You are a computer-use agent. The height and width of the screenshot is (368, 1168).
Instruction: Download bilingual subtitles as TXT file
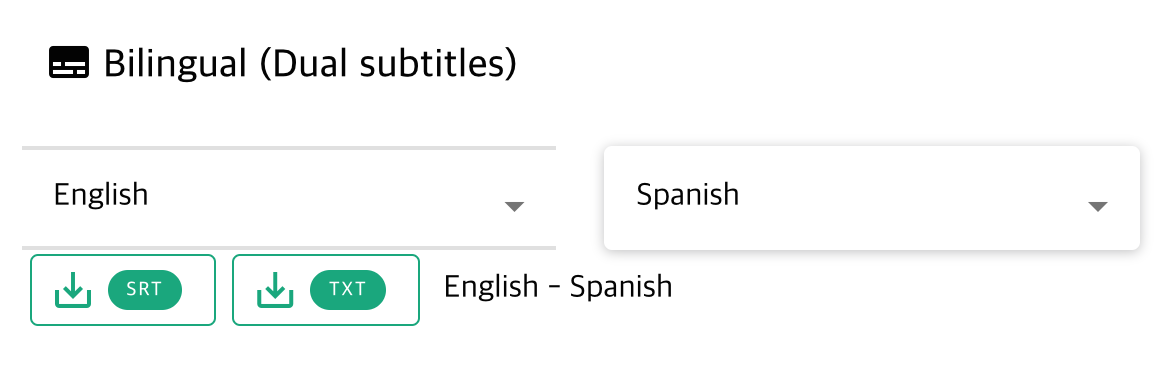(x=326, y=290)
